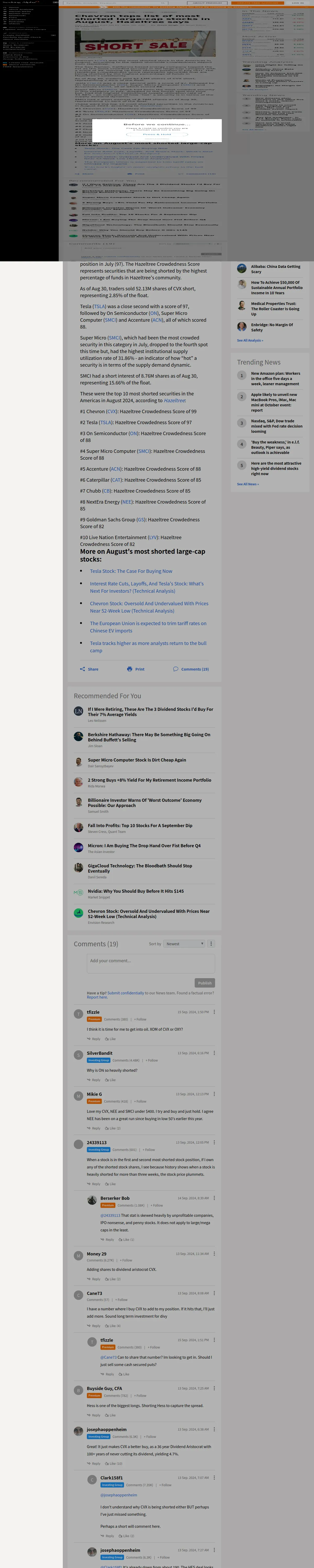Click CVX ticker in #1 Chevron line
Screen dimensions: 314x1568
(x=111, y=412)
